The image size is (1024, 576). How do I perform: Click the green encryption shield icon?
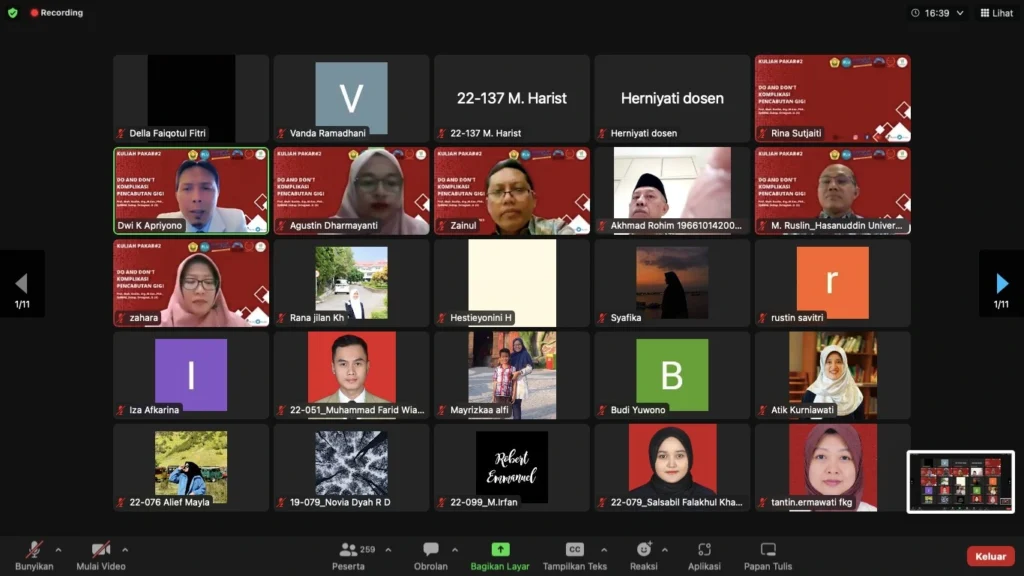(x=12, y=12)
